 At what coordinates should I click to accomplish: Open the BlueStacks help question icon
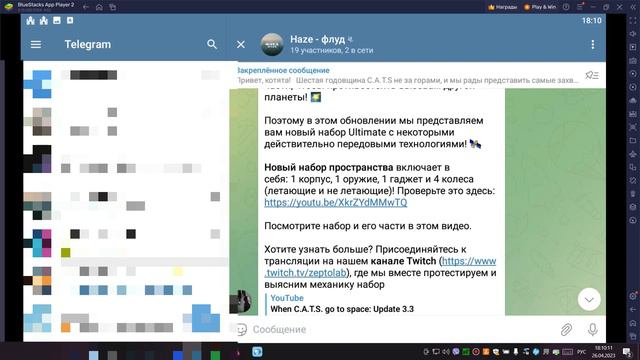566,7
